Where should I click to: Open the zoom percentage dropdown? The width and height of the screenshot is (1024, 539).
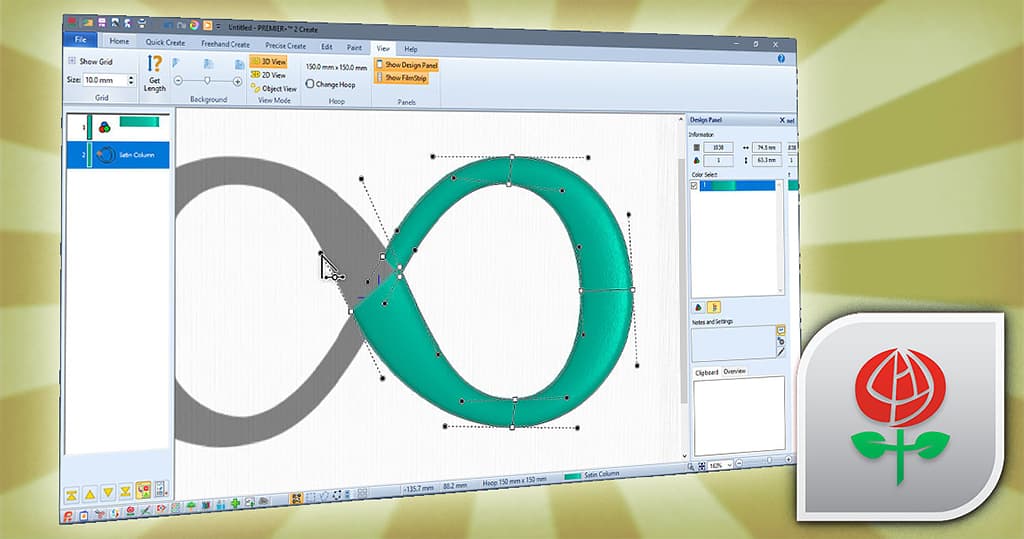[x=731, y=466]
